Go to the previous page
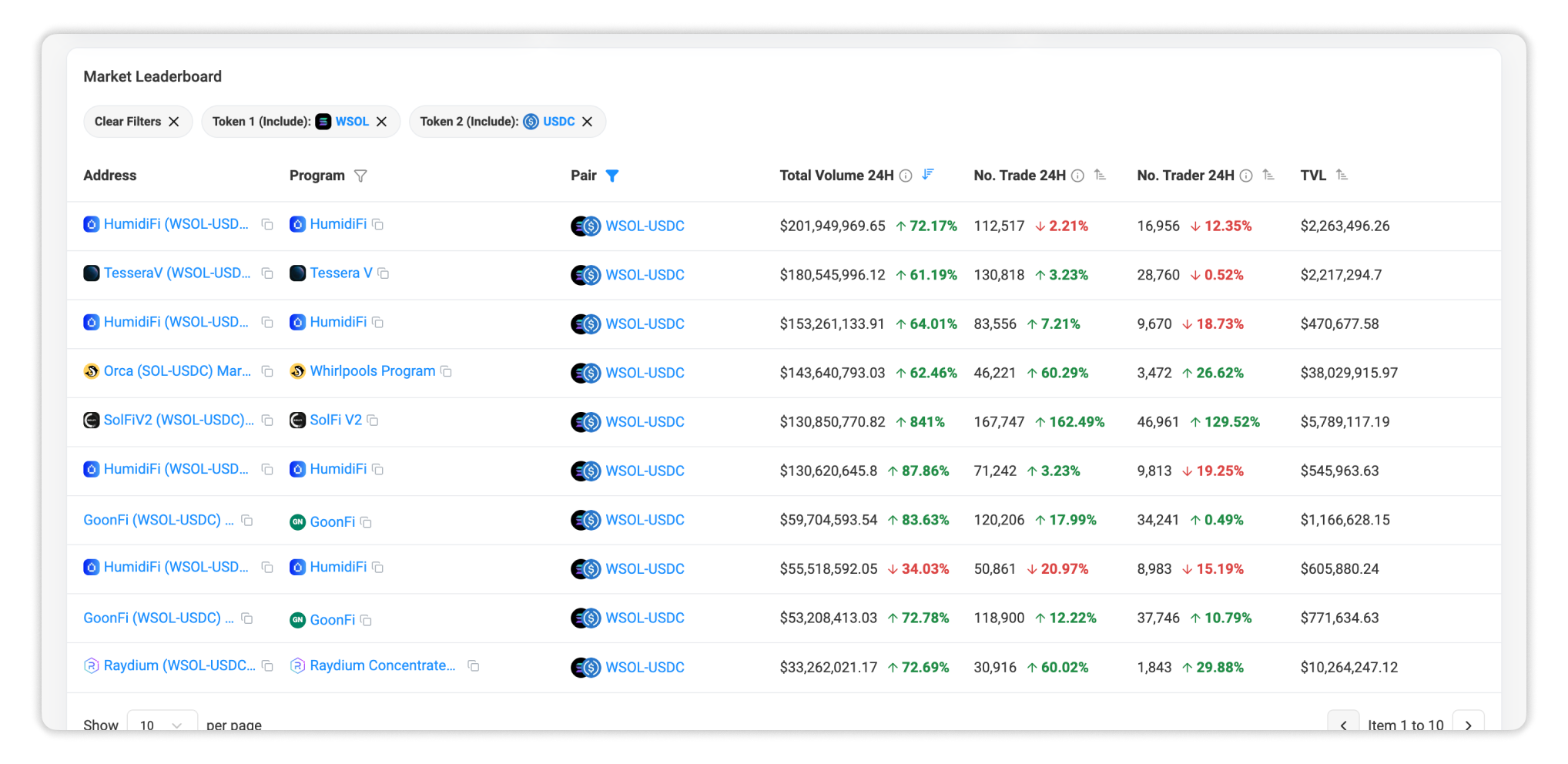 1343,724
